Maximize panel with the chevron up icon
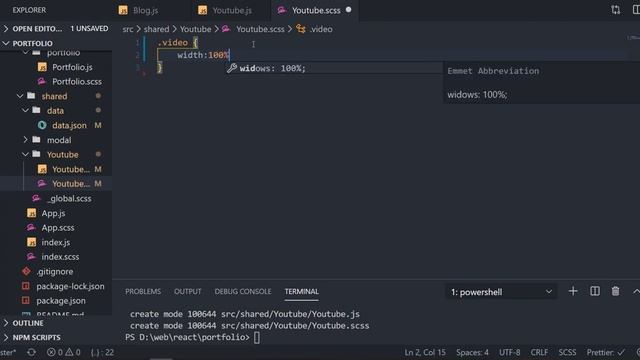 point(636,291)
